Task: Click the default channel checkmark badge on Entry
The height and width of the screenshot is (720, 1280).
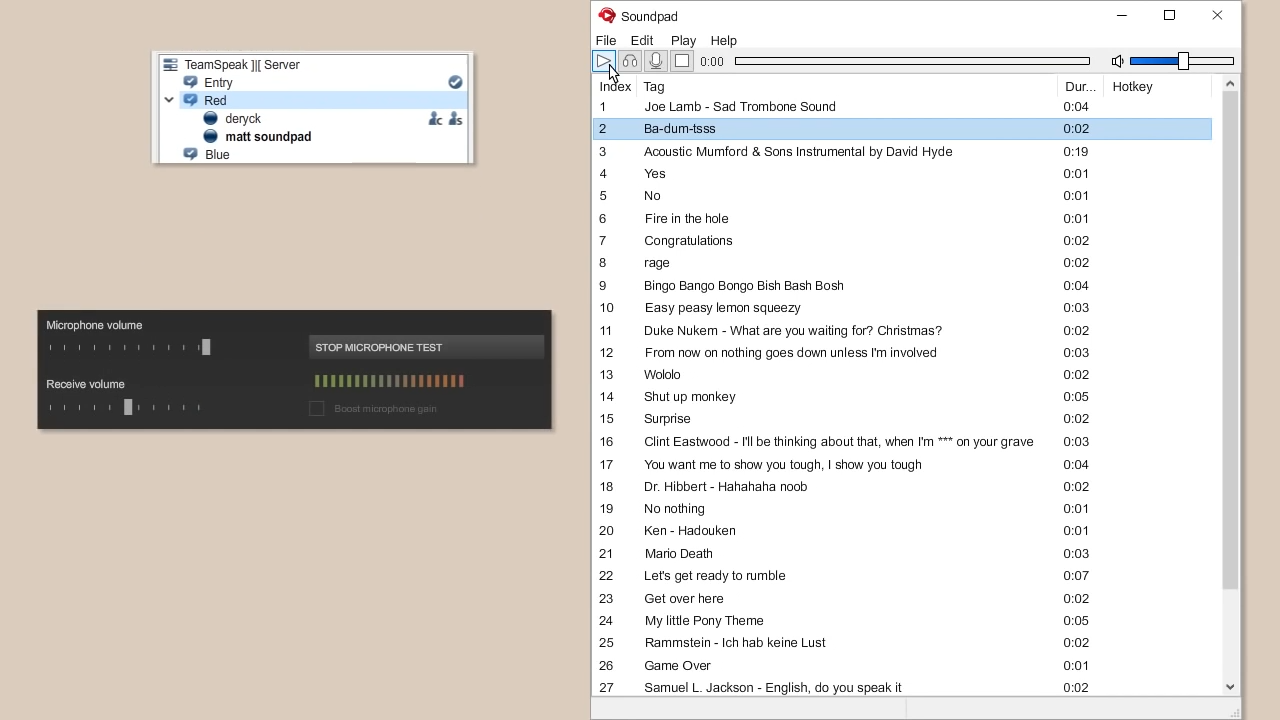Action: pos(455,82)
